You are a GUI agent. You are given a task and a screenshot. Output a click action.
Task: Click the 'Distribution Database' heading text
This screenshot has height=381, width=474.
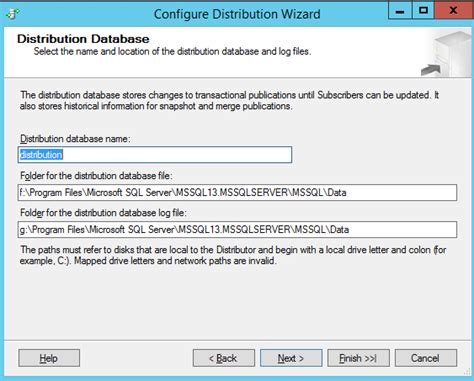(x=83, y=39)
